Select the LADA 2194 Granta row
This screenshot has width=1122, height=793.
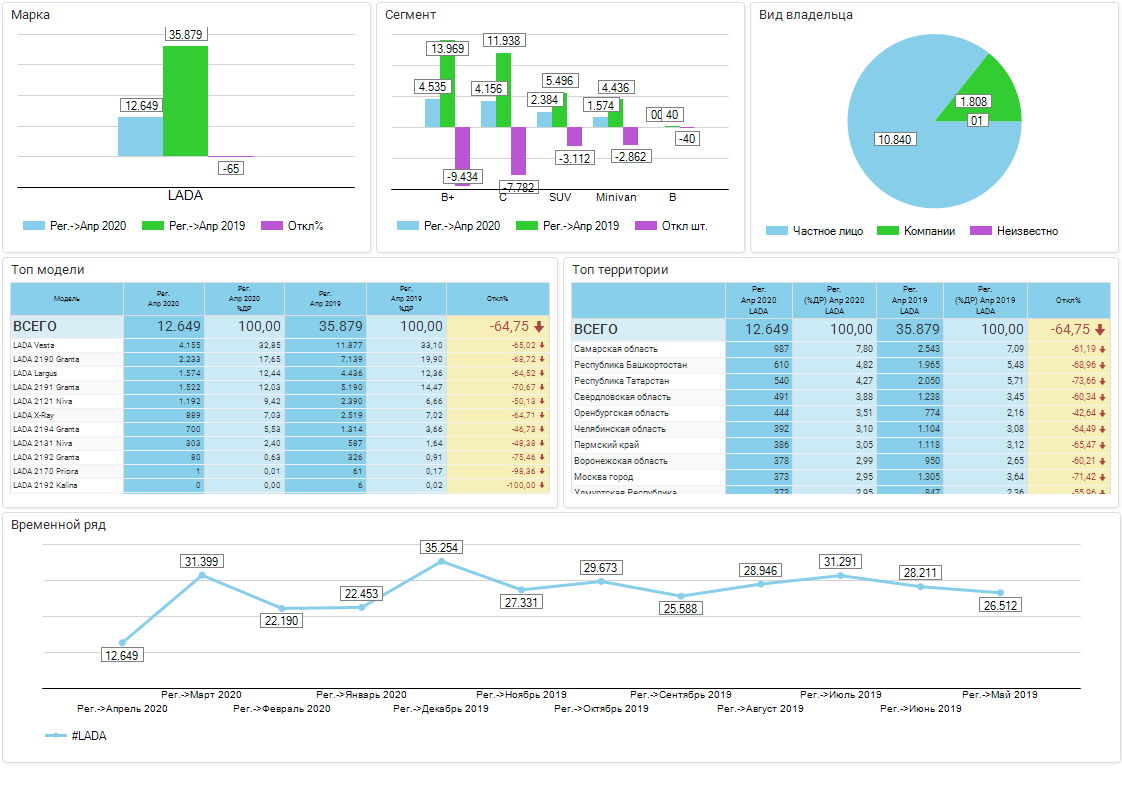coord(280,429)
